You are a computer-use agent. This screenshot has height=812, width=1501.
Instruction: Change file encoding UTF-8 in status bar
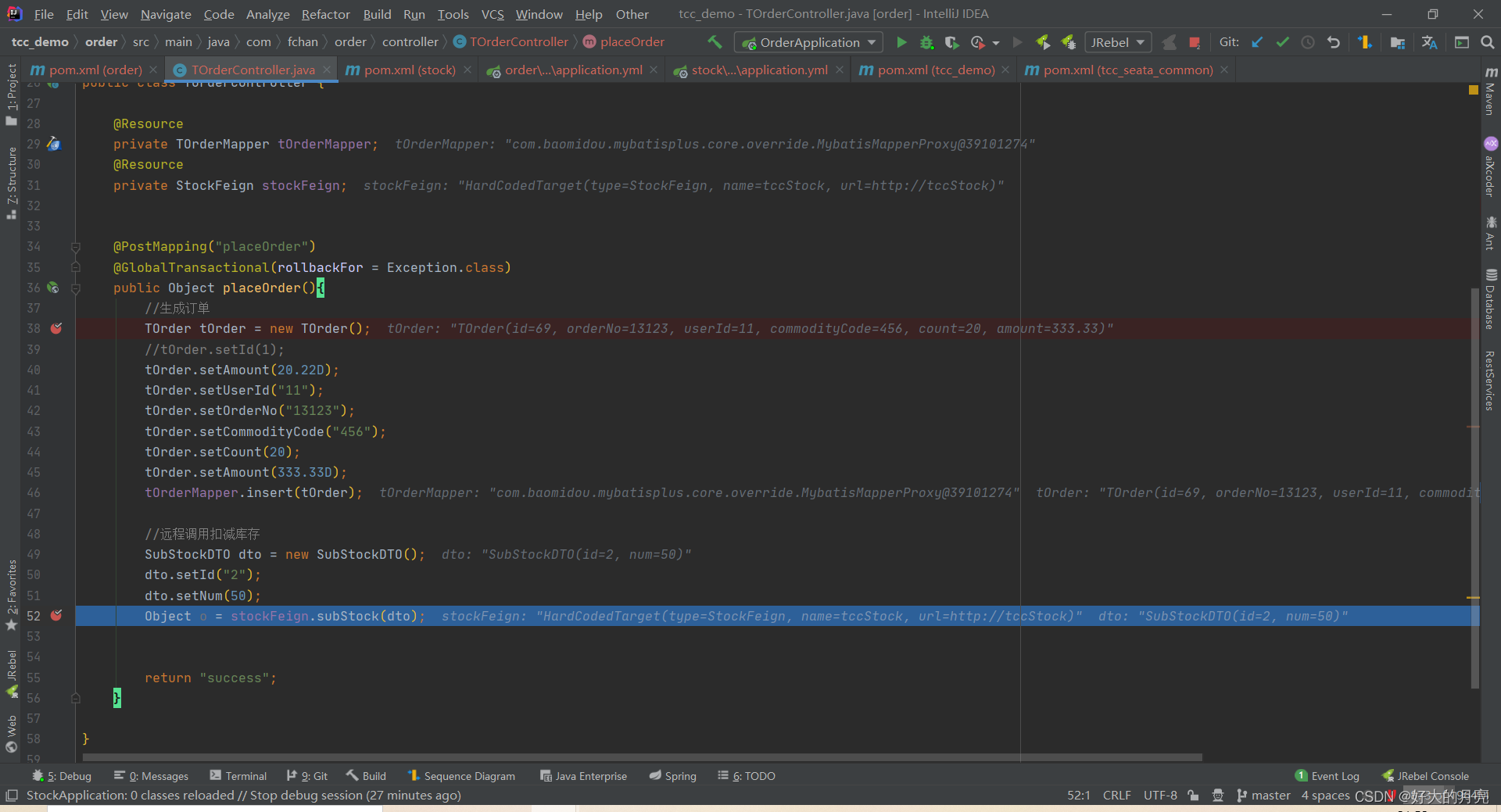[1160, 796]
